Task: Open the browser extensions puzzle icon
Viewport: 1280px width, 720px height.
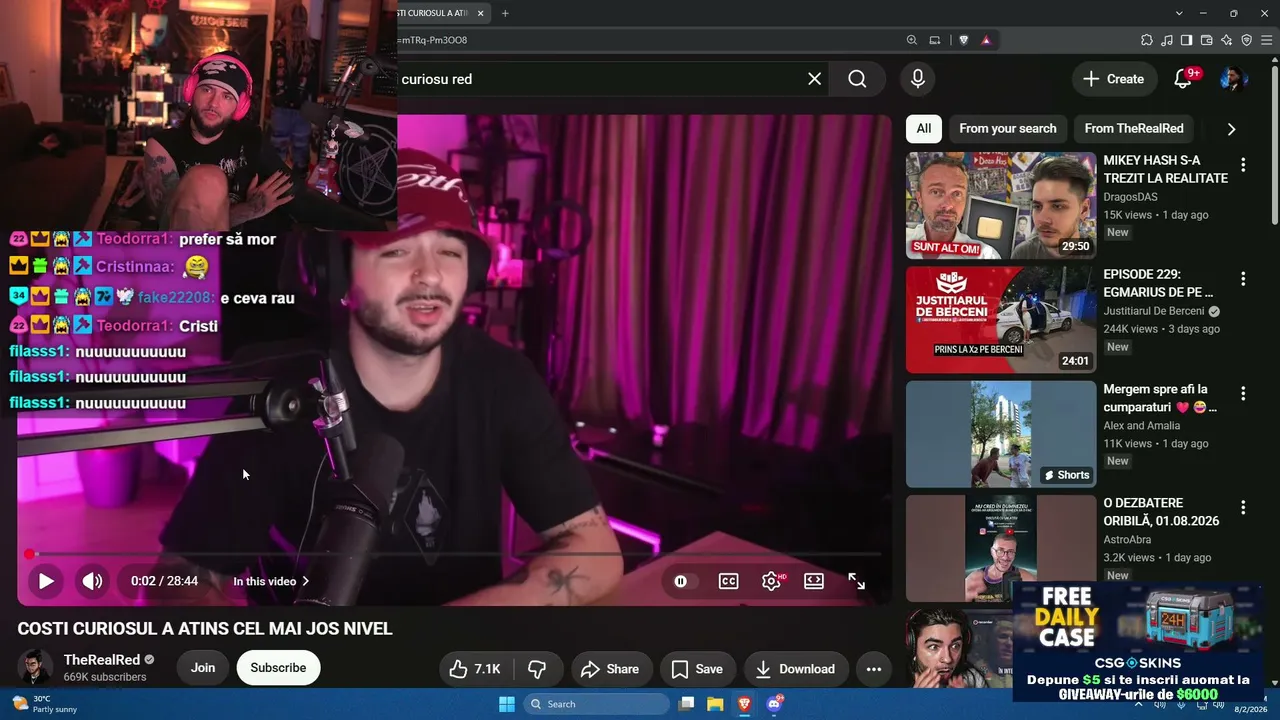Action: [1146, 40]
